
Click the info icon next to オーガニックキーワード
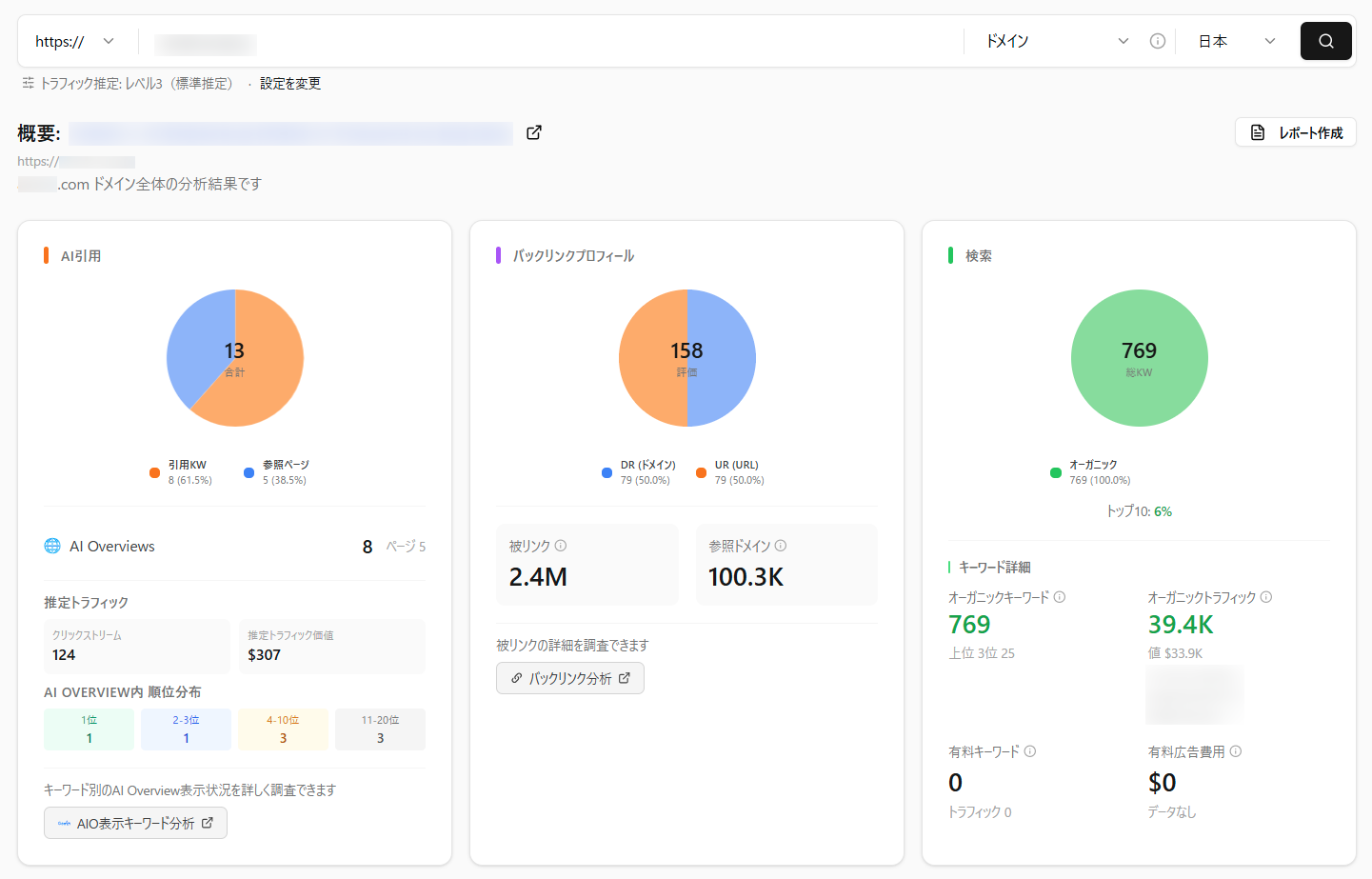pos(1060,597)
